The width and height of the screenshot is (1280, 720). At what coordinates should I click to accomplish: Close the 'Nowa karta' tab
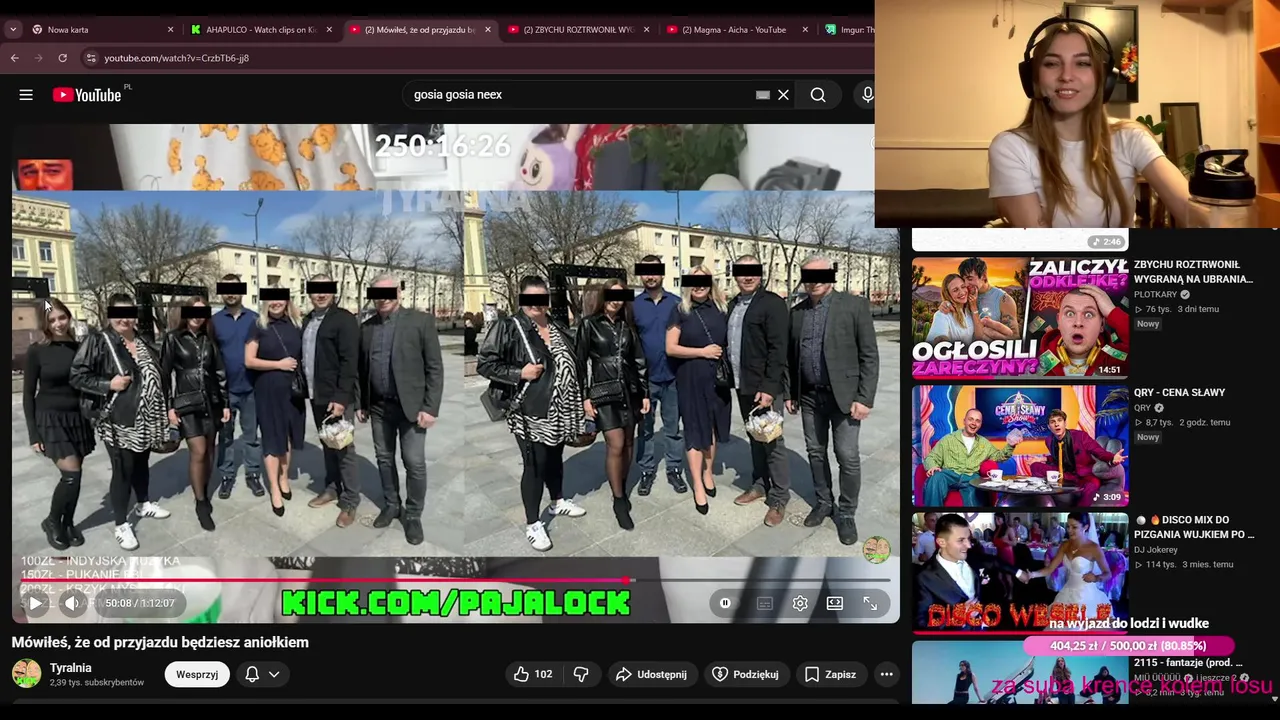coord(170,30)
